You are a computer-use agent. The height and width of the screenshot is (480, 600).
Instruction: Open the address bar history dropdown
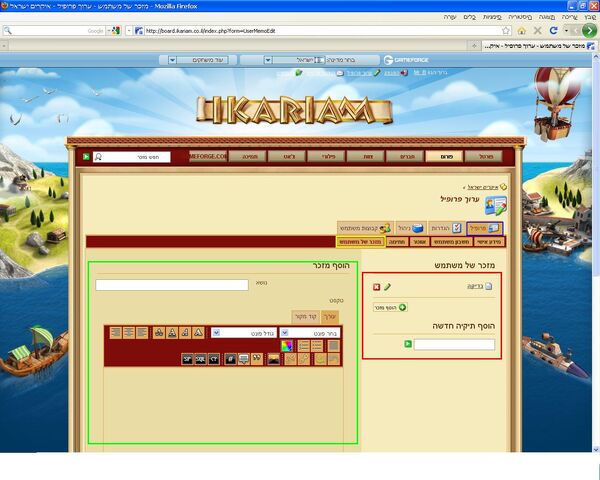pos(129,31)
